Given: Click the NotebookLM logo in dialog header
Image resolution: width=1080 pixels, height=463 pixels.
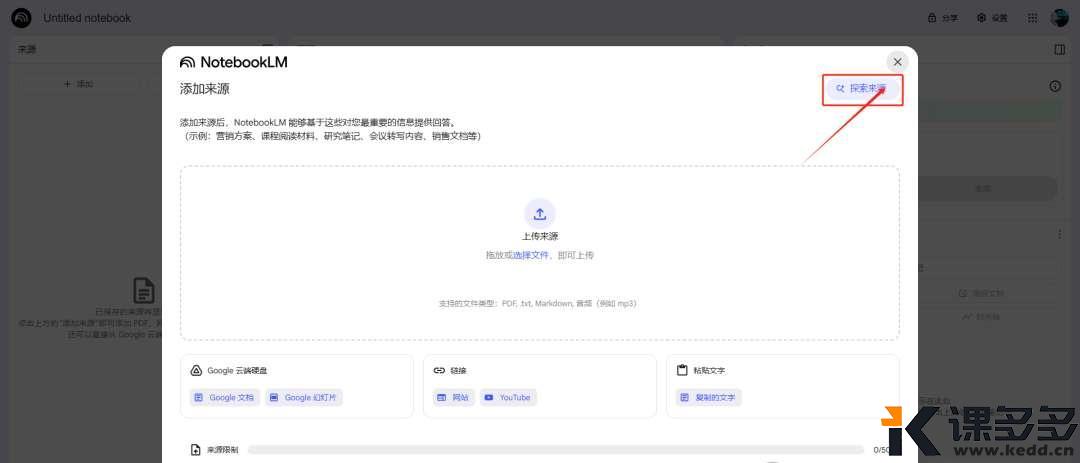Looking at the screenshot, I should point(233,62).
